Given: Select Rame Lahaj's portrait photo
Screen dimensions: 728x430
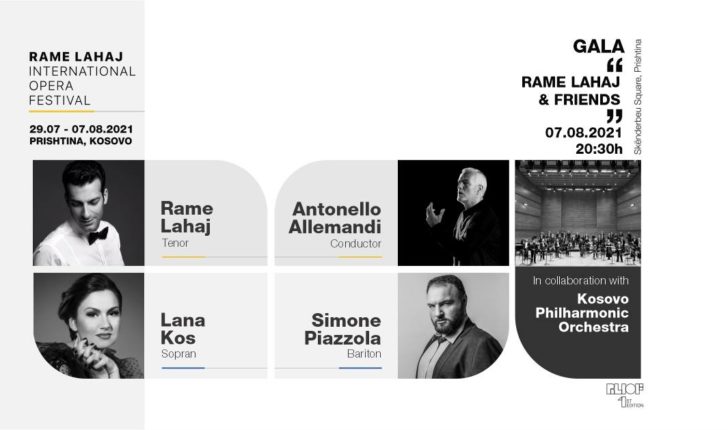Looking at the screenshot, I should (x=89, y=213).
